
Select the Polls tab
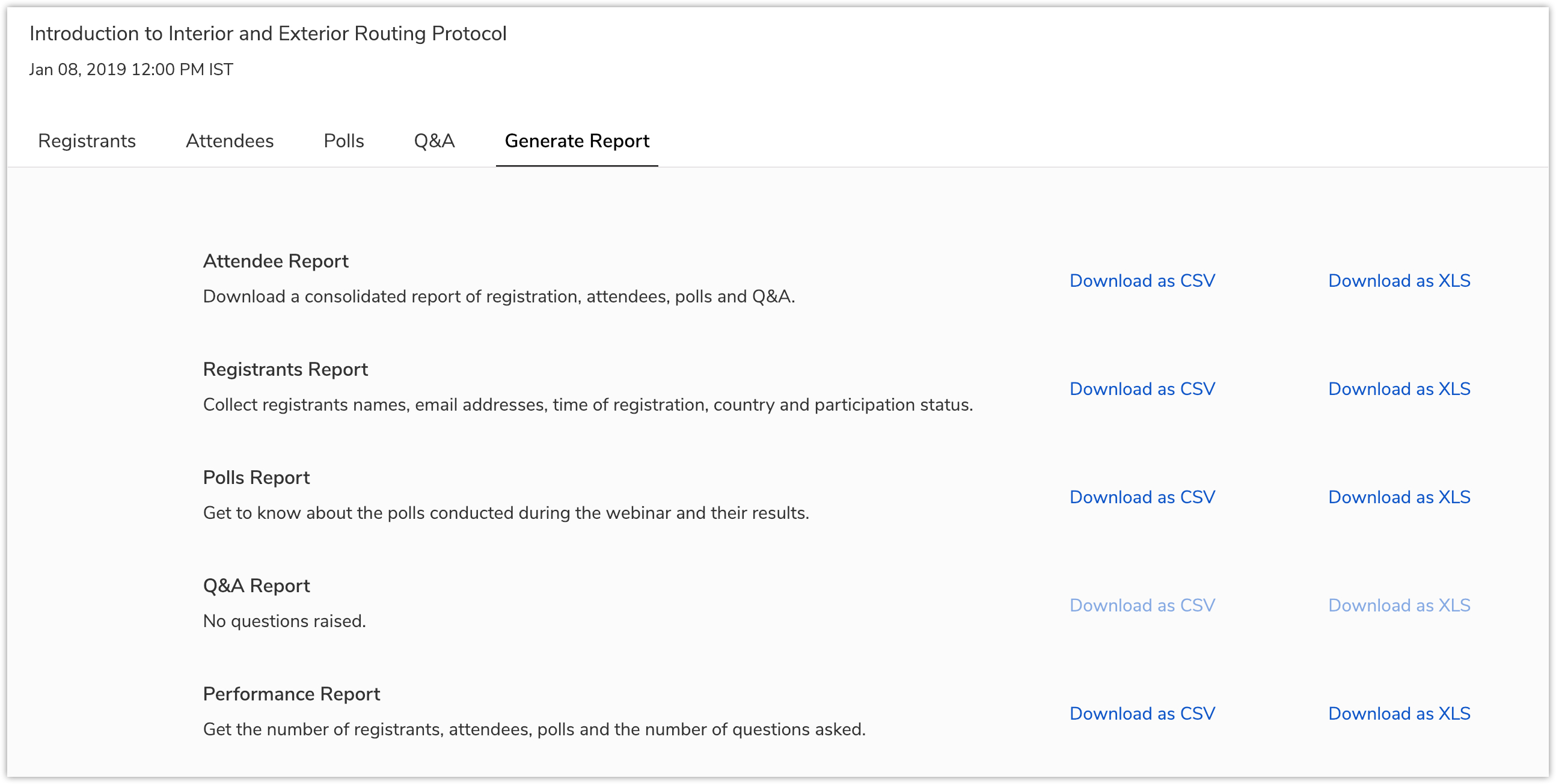point(344,141)
